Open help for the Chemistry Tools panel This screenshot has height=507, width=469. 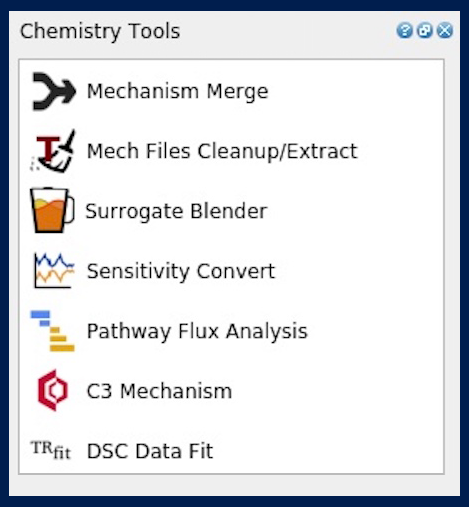405,31
